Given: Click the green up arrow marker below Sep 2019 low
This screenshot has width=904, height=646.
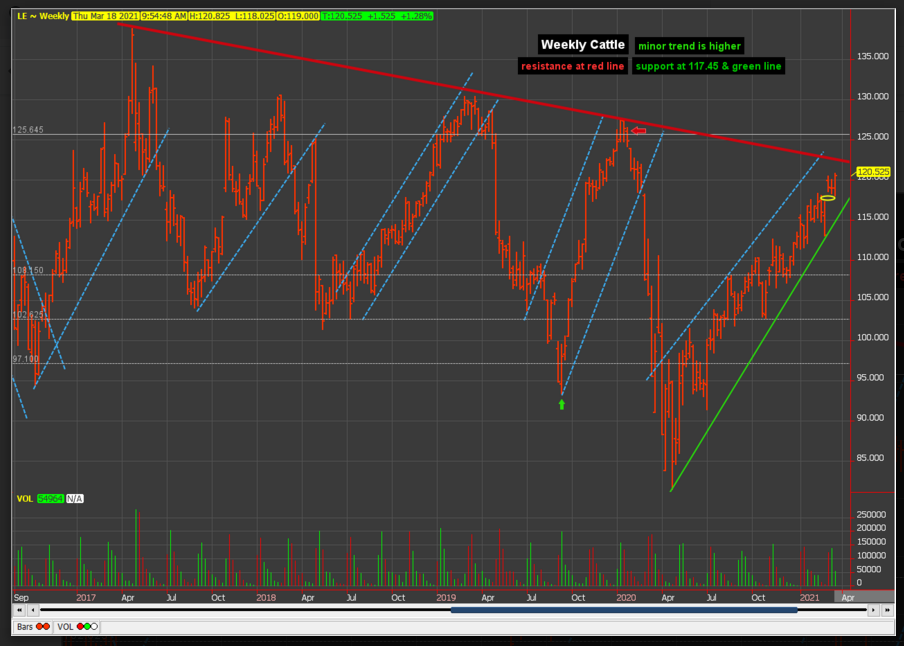Looking at the screenshot, I should click(562, 405).
